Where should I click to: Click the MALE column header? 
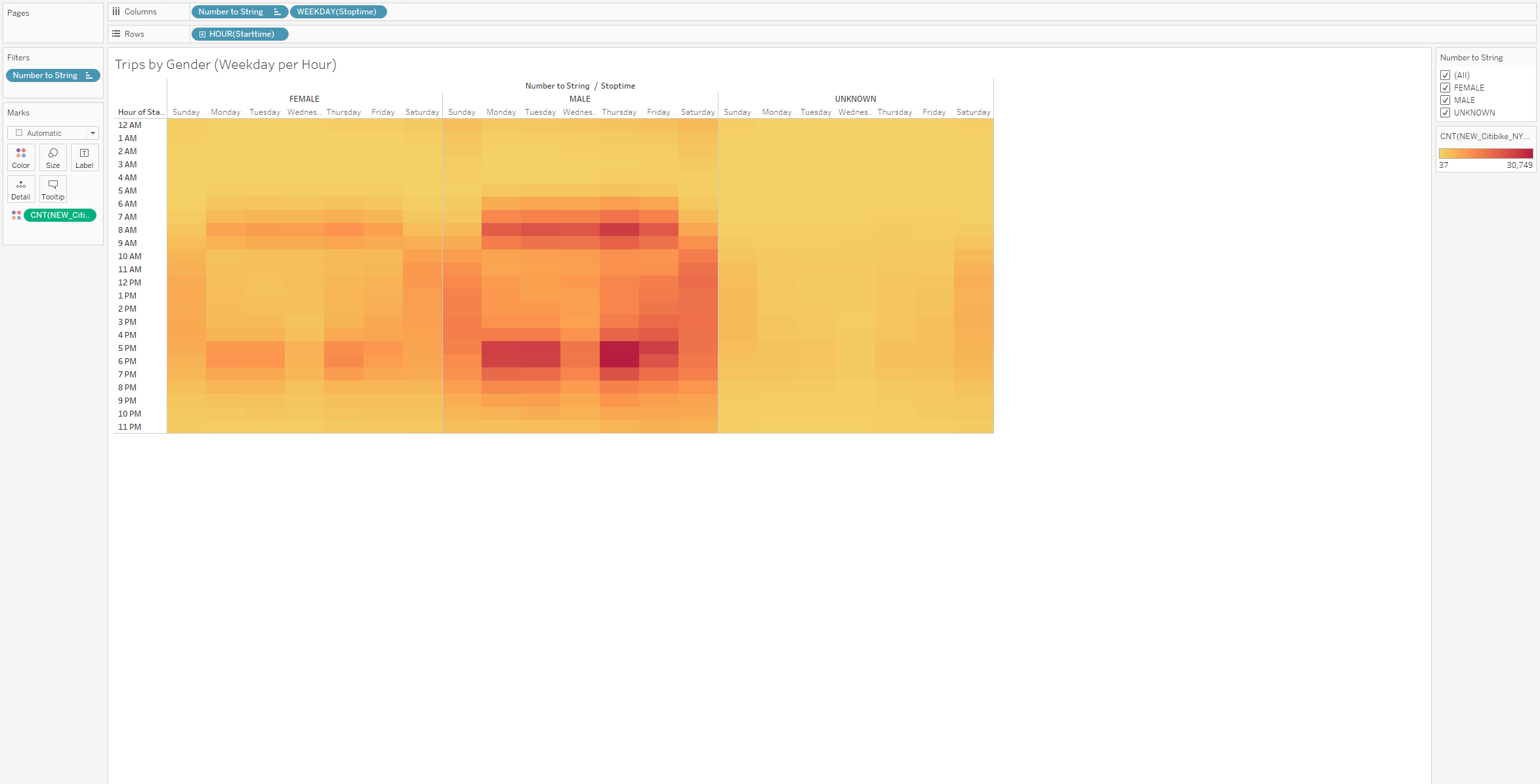579,99
